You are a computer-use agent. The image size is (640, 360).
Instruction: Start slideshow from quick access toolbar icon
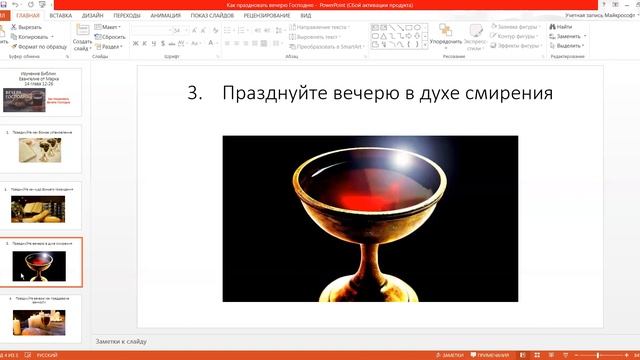(42, 5)
